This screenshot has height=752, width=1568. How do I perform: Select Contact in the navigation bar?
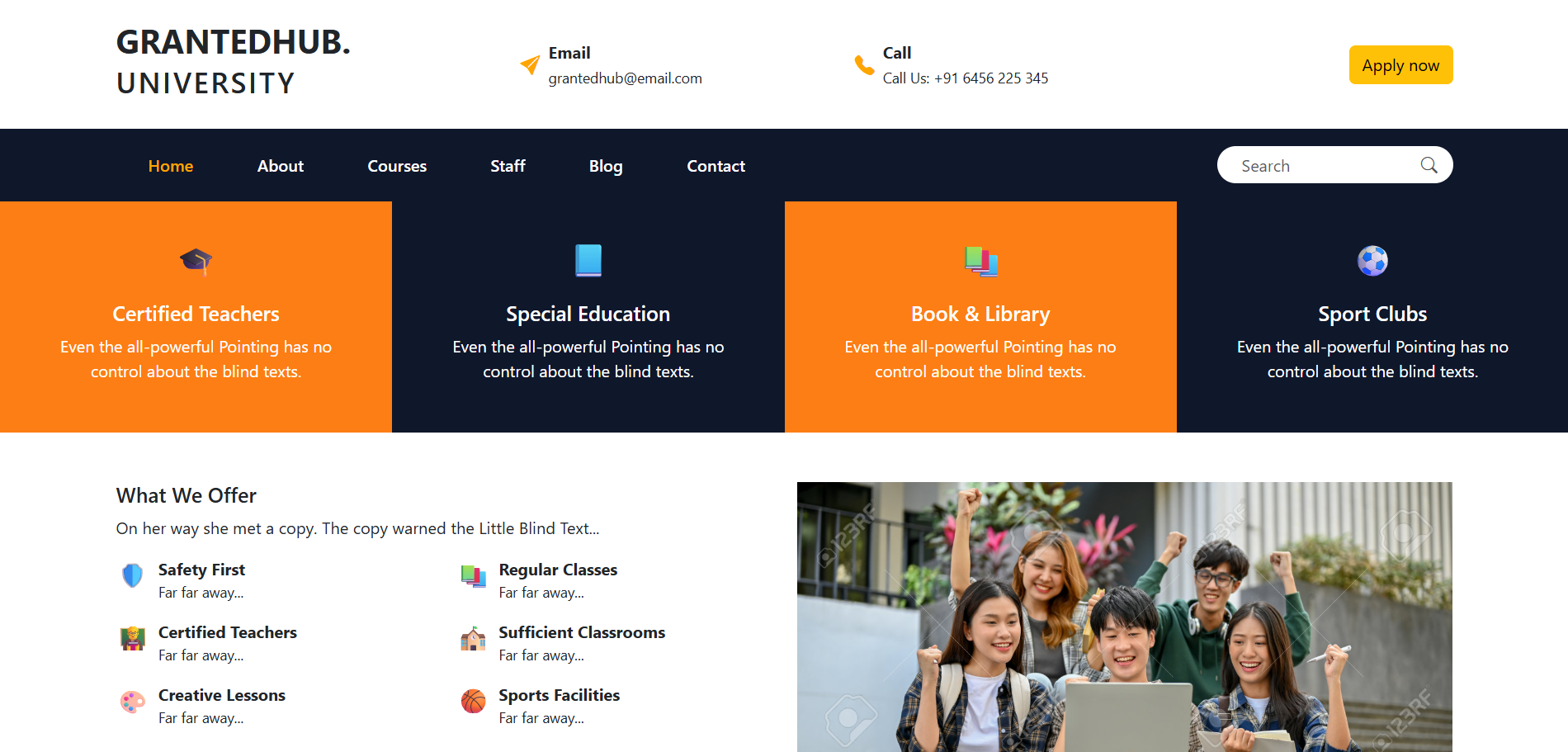pyautogui.click(x=716, y=166)
